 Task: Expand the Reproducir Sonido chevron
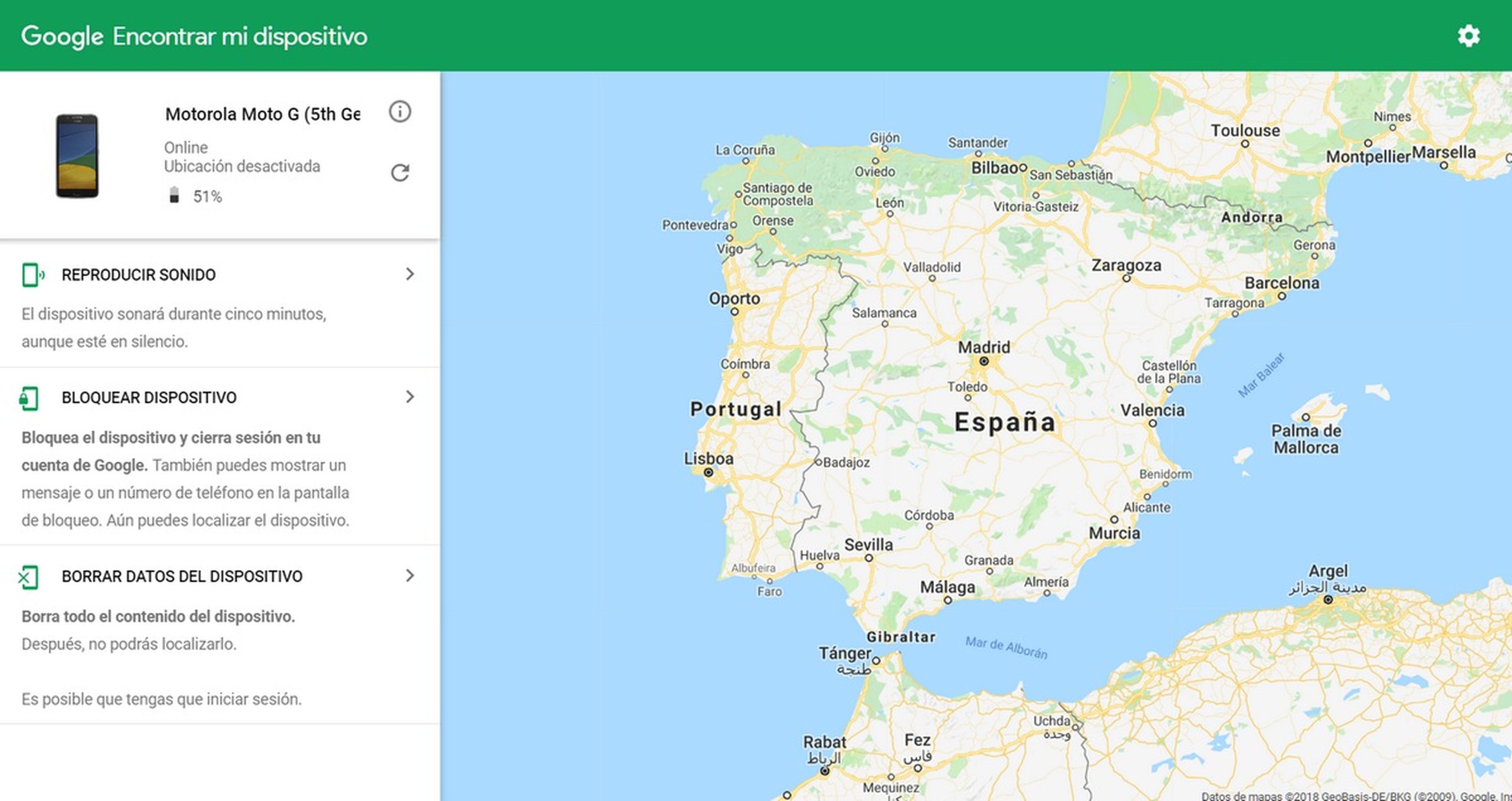point(409,274)
